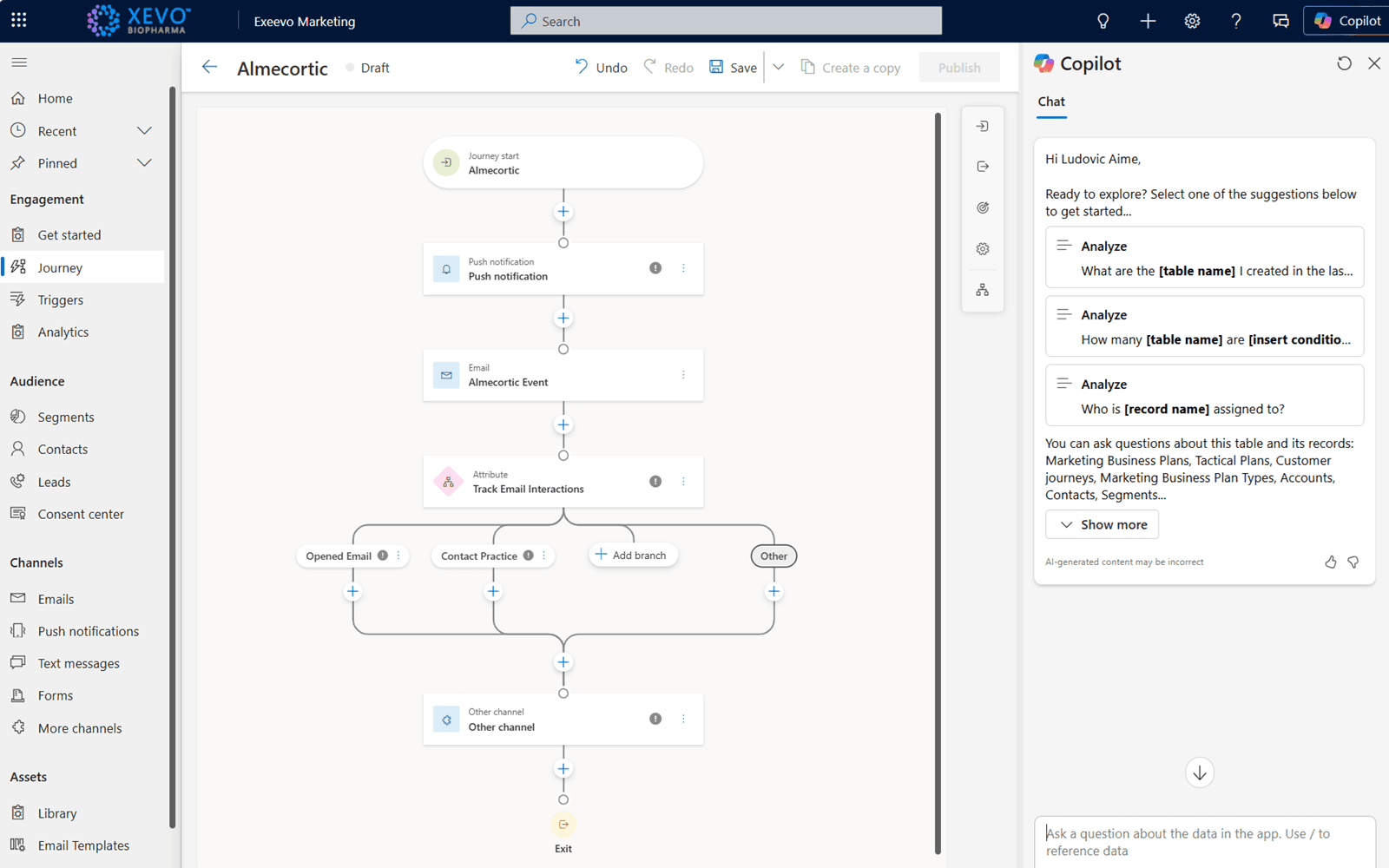Viewport: 1389px width, 868px height.
Task: Select the Exit node icon
Action: 563,825
